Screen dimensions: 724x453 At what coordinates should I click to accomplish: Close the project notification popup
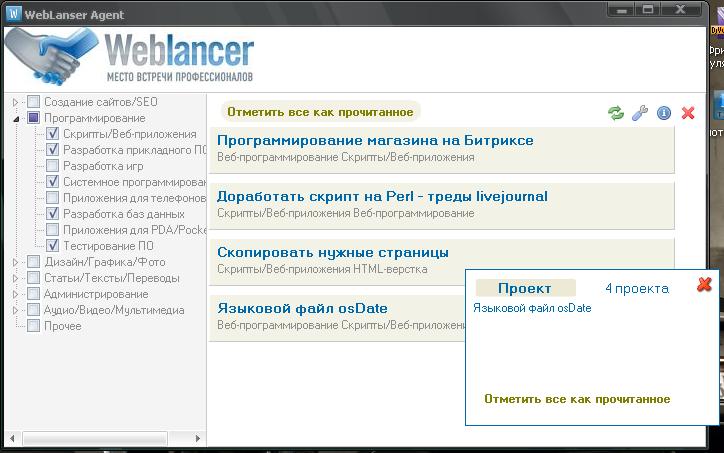point(704,284)
